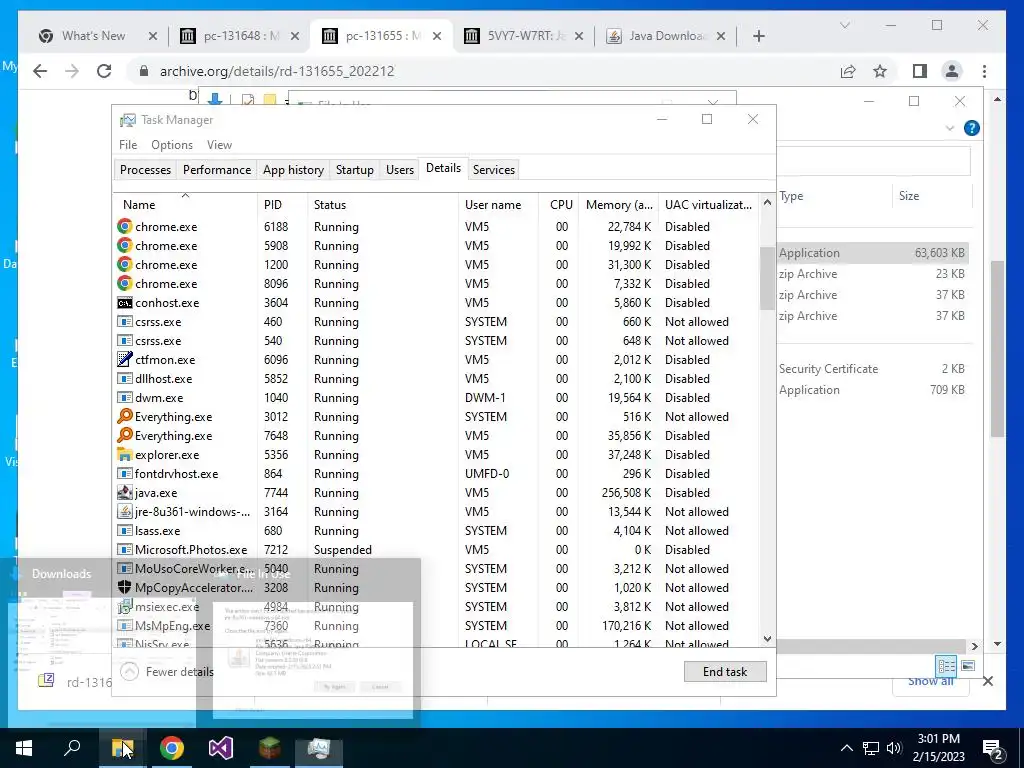This screenshot has width=1024, height=768.
Task: Select the dllhost.exe process icon
Action: click(x=125, y=379)
